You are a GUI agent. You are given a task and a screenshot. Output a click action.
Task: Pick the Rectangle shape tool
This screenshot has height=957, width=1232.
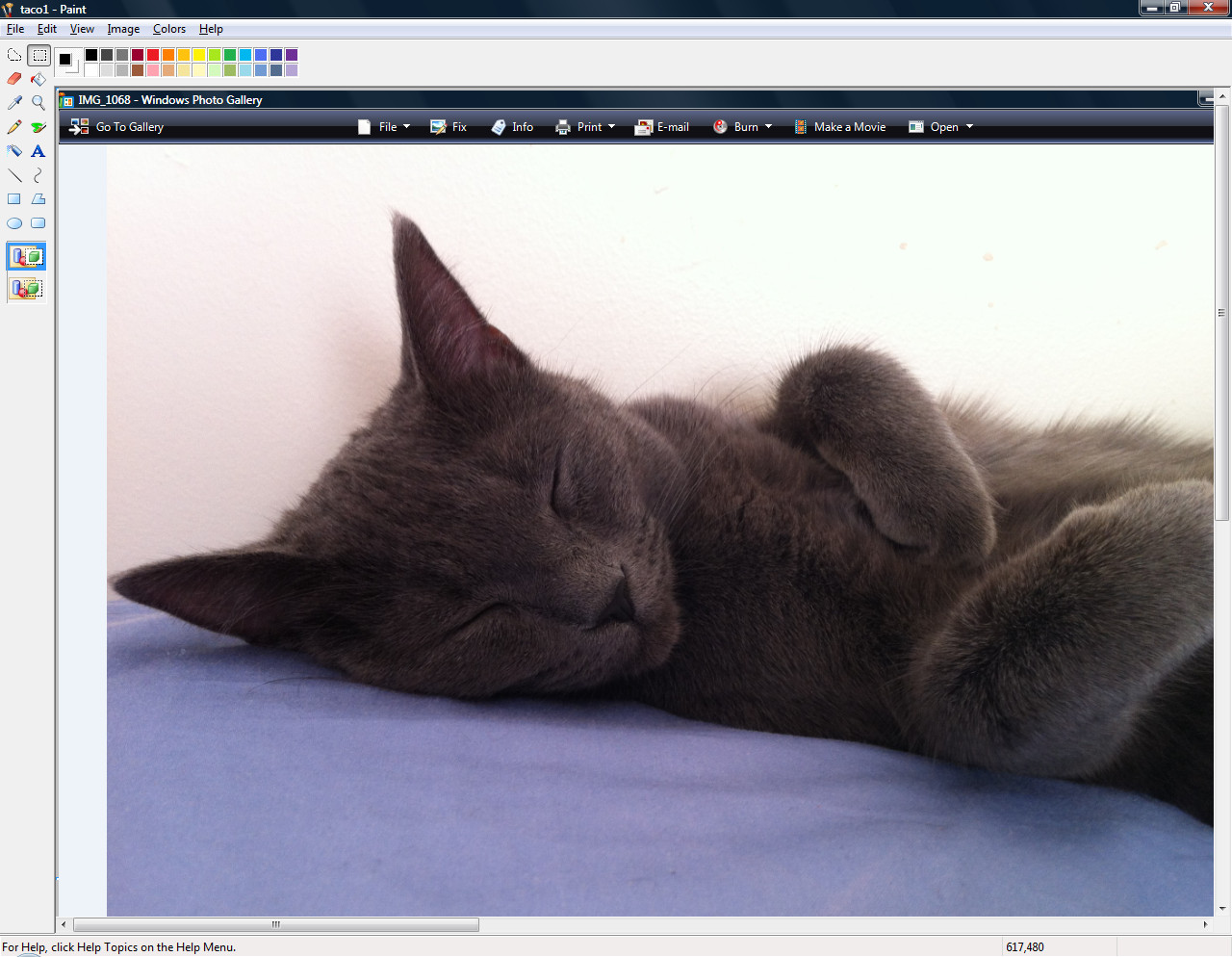[x=14, y=199]
